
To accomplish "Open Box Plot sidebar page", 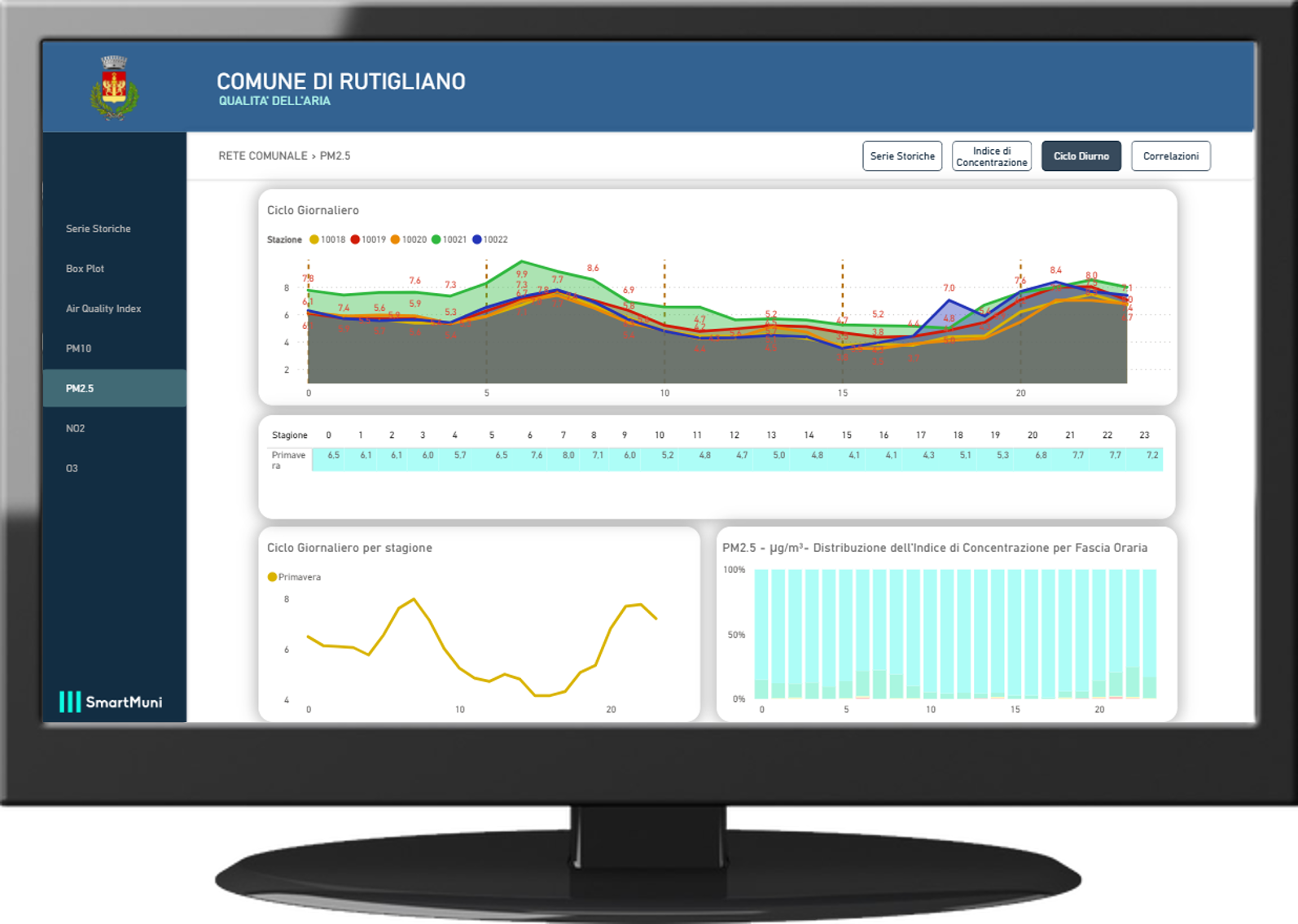I will click(85, 269).
